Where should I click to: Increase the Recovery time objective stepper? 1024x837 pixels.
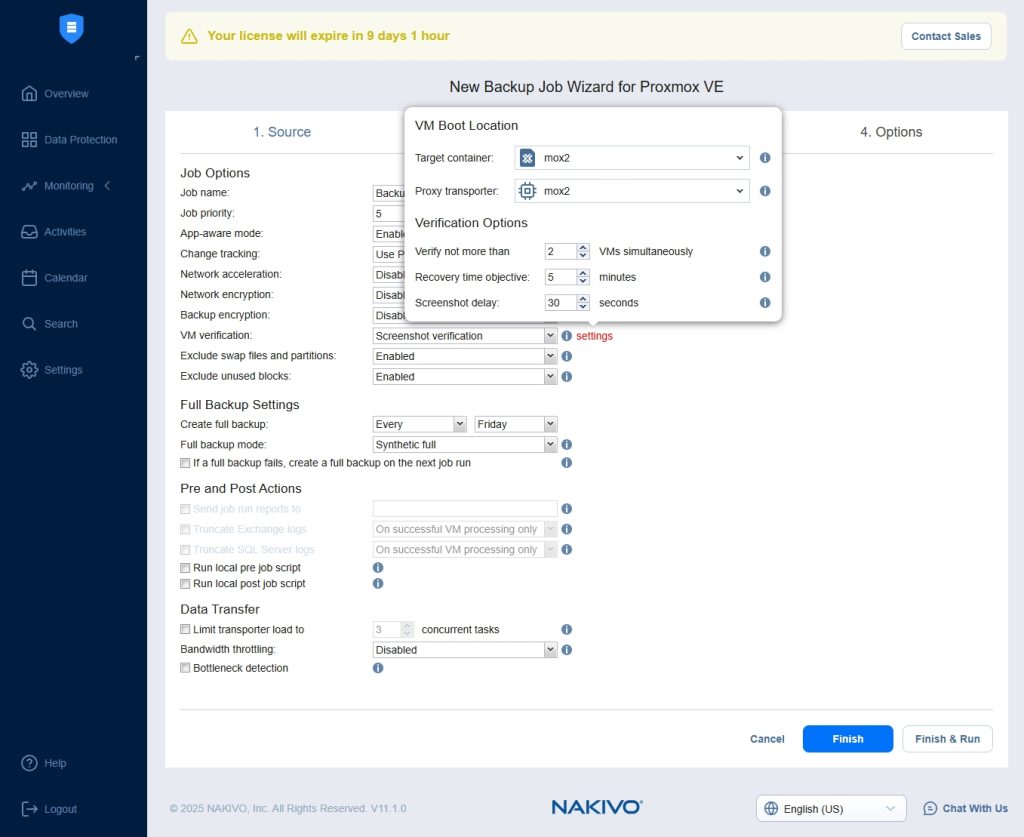pos(583,273)
